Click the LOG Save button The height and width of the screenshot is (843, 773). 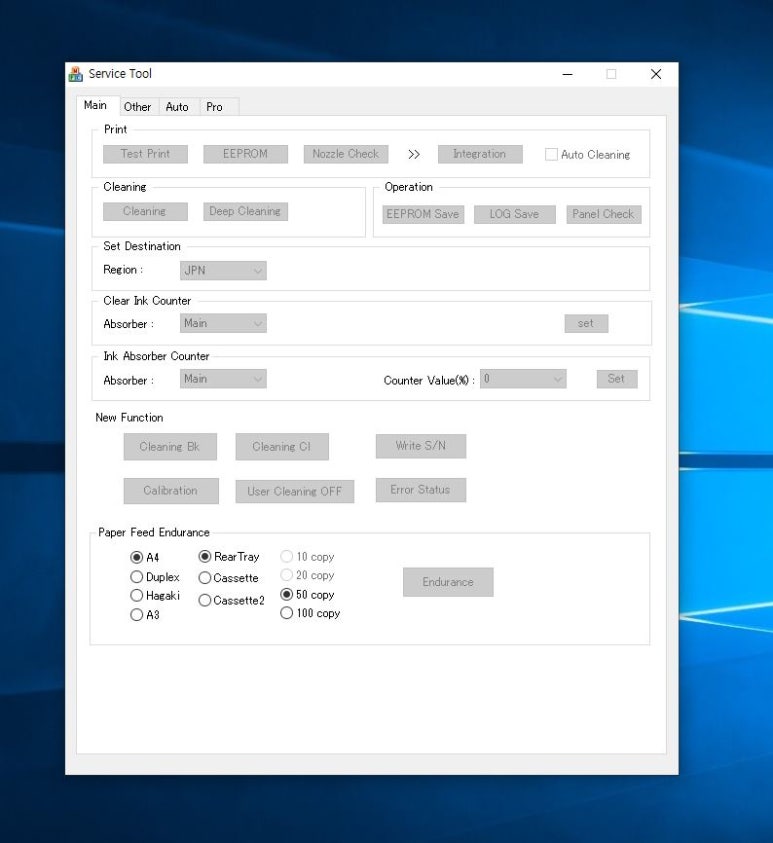pyautogui.click(x=514, y=214)
